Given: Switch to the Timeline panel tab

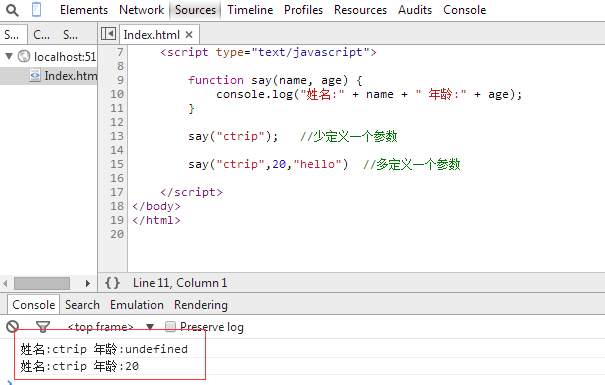Looking at the screenshot, I should pos(250,10).
